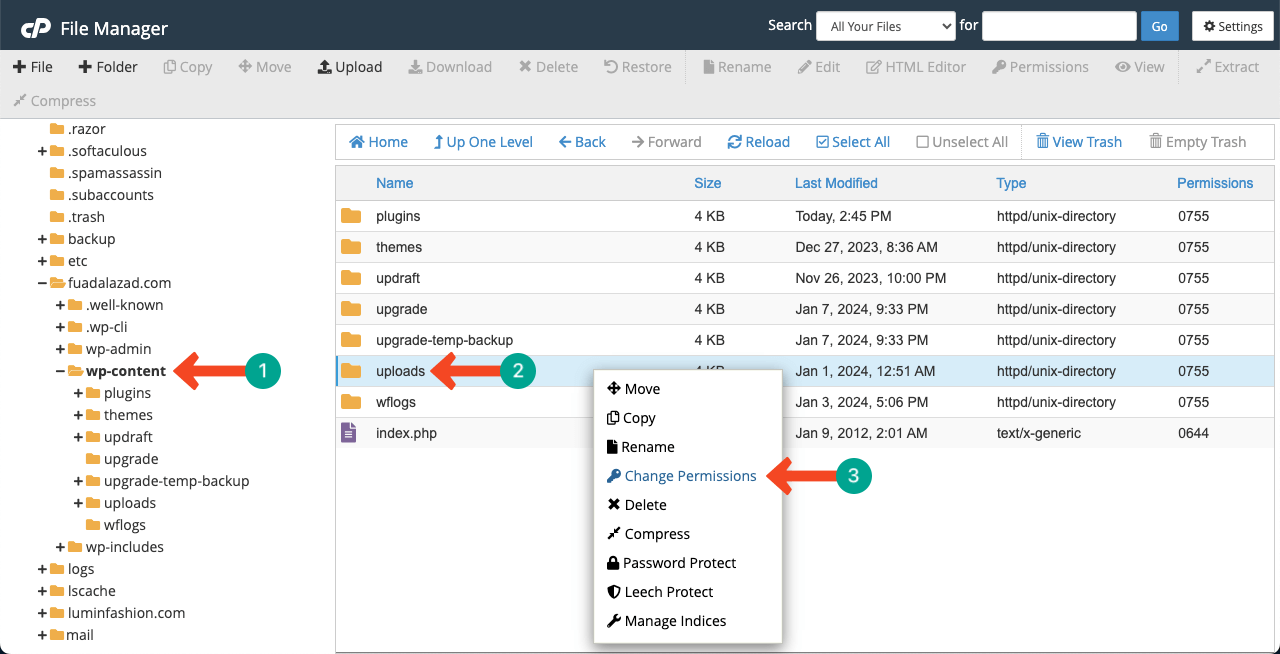Create a new file with +File

click(33, 67)
